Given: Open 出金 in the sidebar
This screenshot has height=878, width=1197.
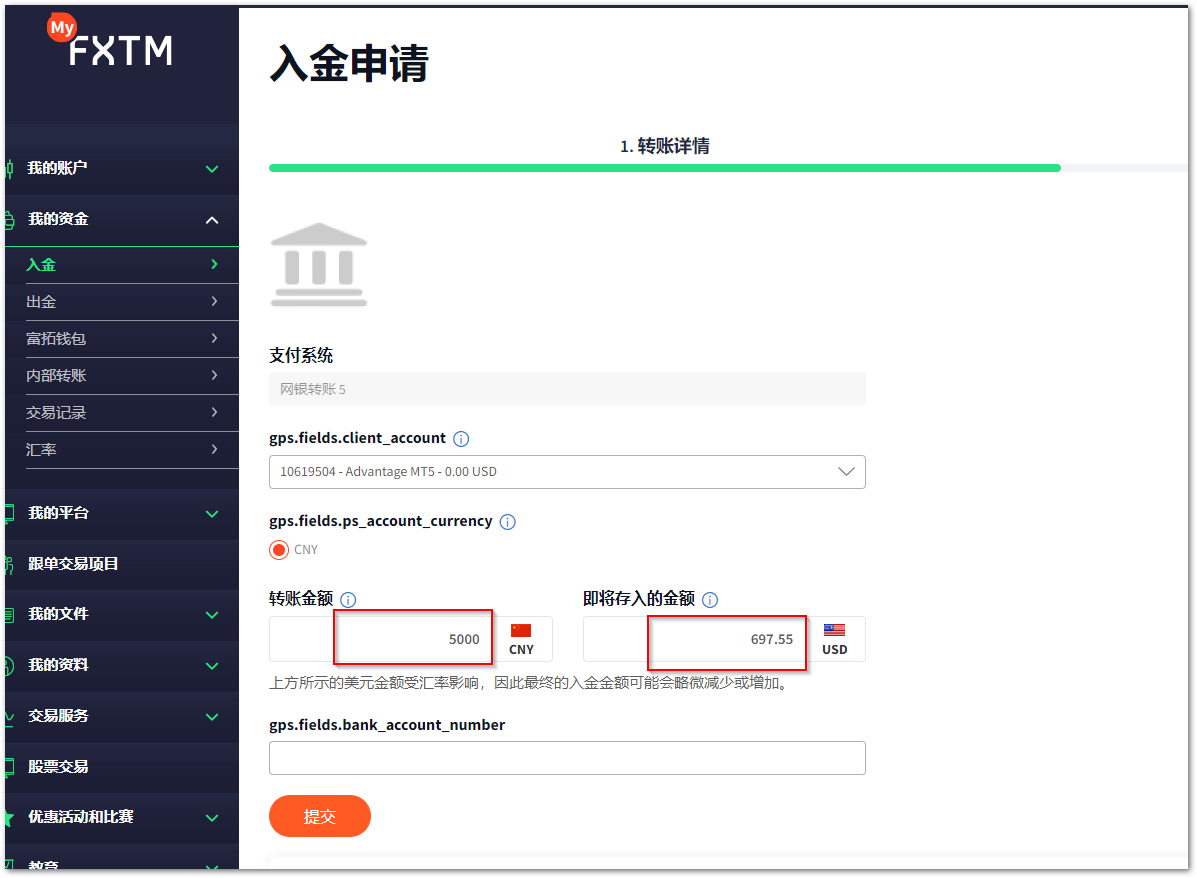Looking at the screenshot, I should (122, 302).
